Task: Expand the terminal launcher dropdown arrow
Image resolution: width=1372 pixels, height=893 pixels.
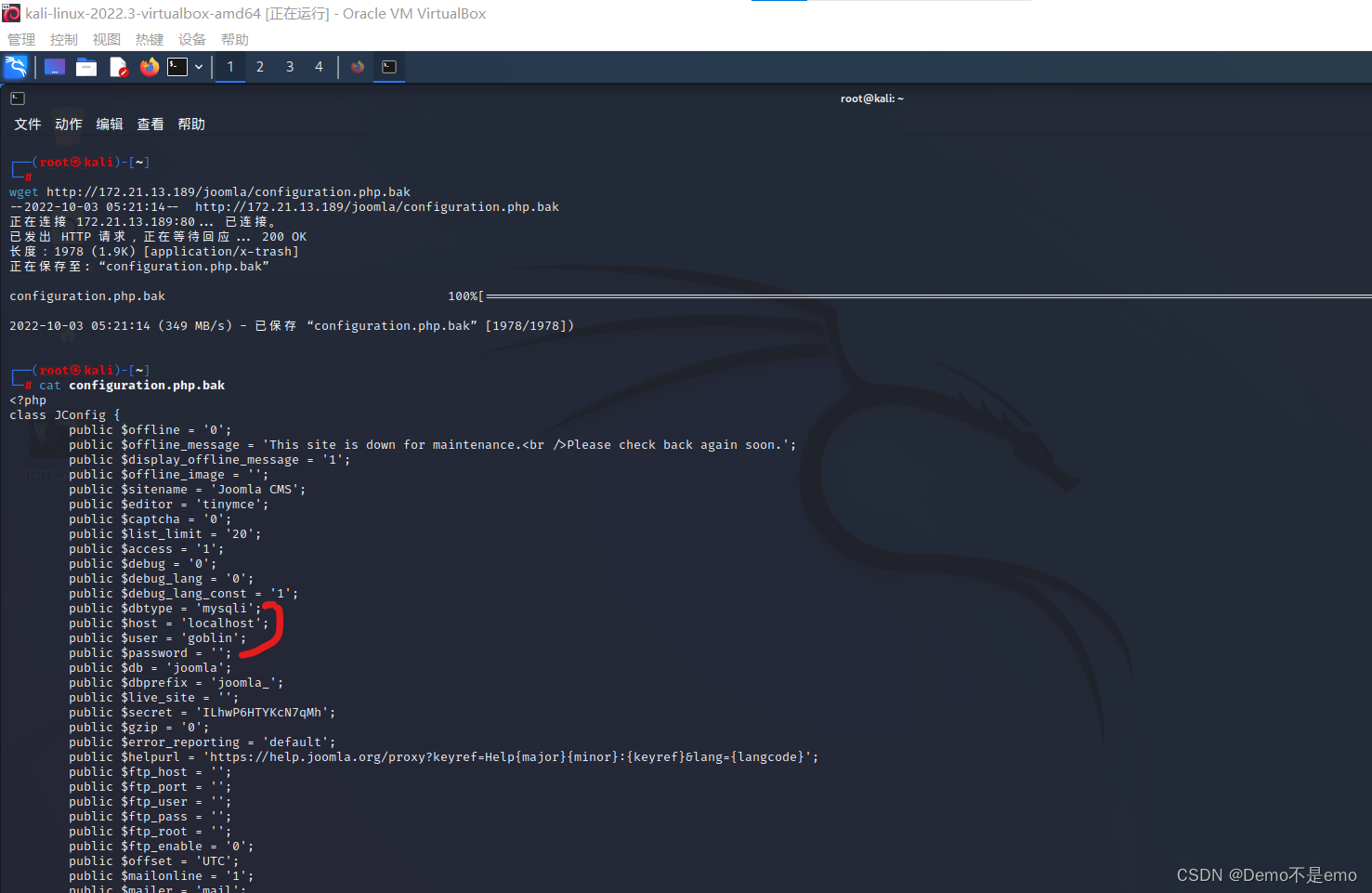Action: [199, 67]
